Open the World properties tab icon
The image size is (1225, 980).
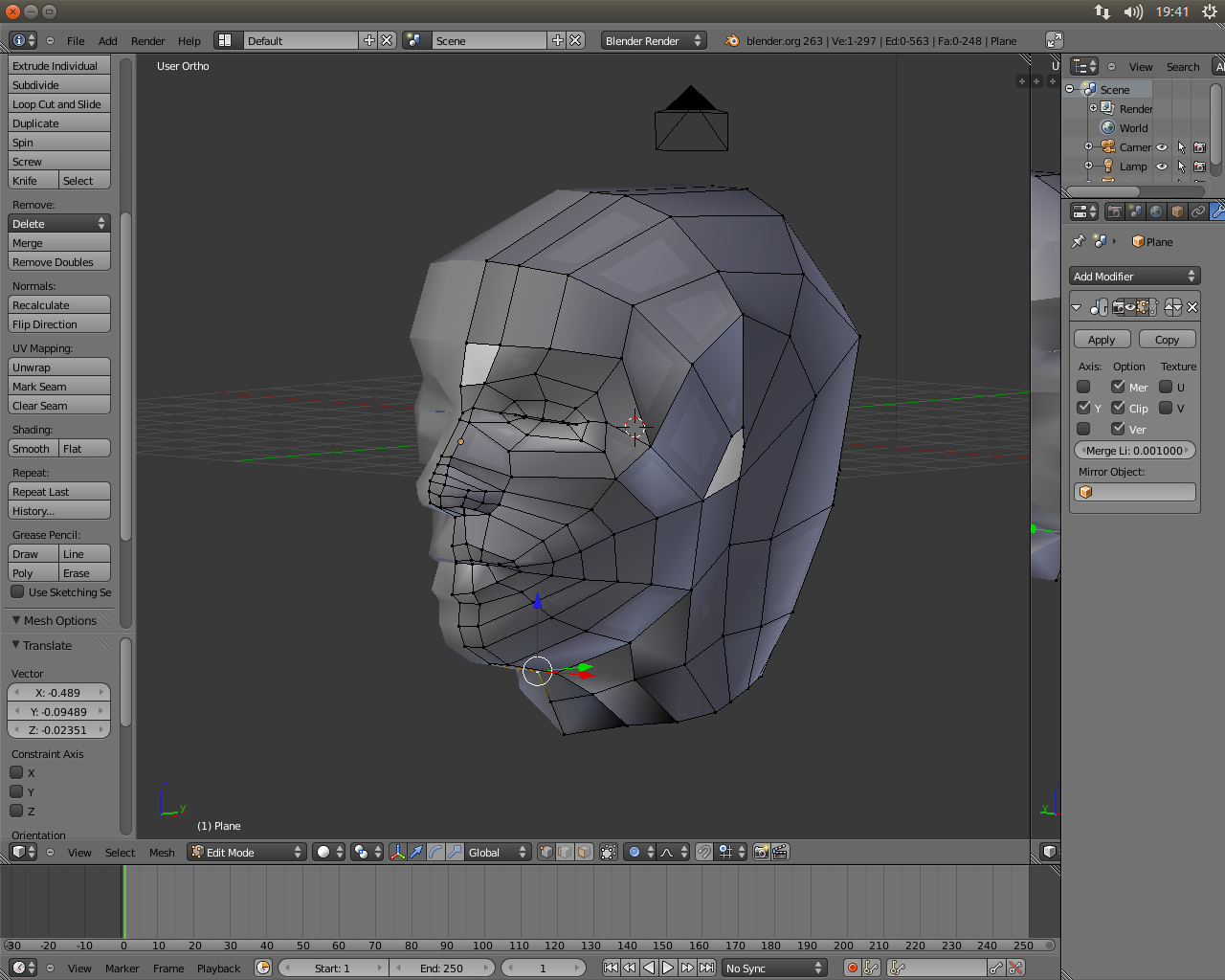pyautogui.click(x=1156, y=212)
